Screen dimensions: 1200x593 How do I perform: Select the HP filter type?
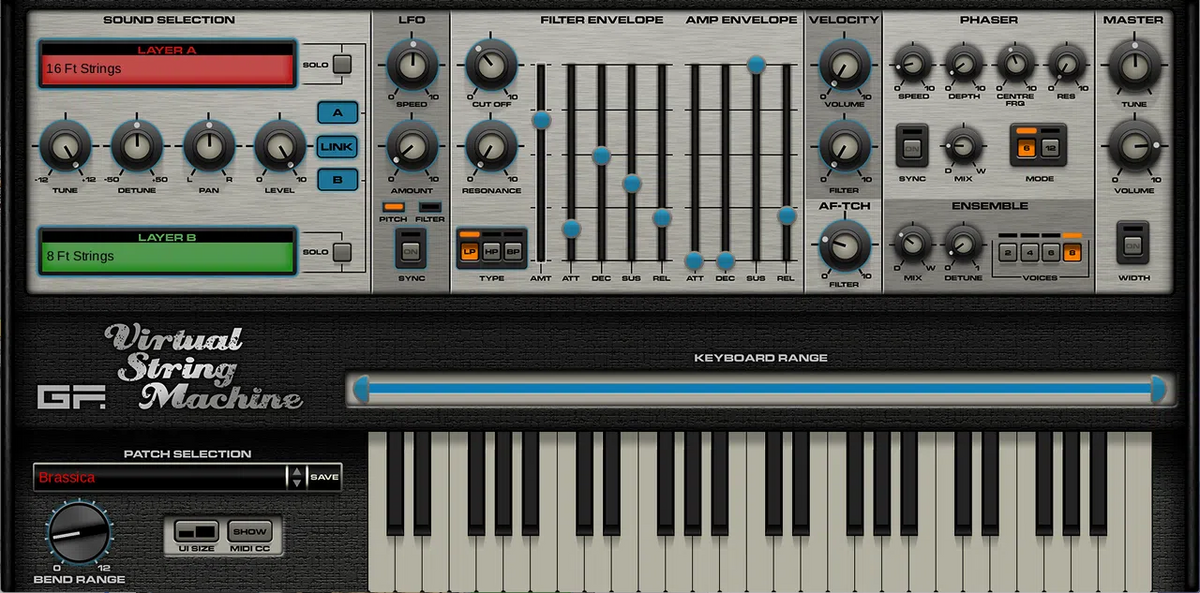point(490,251)
